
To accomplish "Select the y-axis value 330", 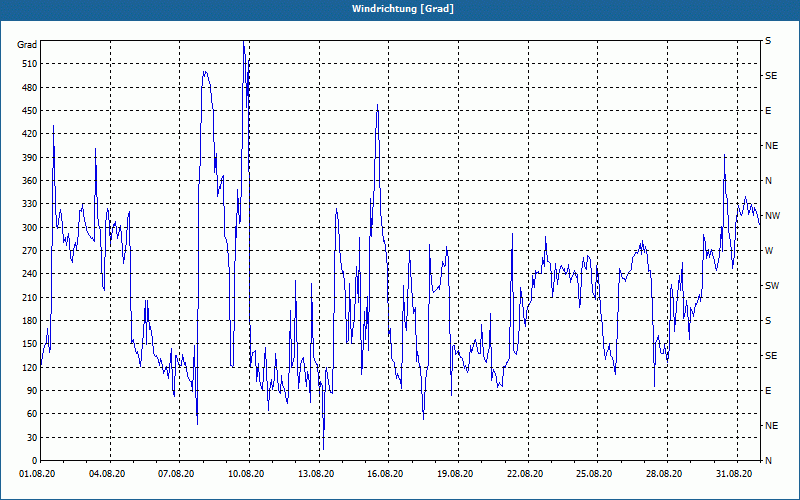I will pyautogui.click(x=30, y=204).
